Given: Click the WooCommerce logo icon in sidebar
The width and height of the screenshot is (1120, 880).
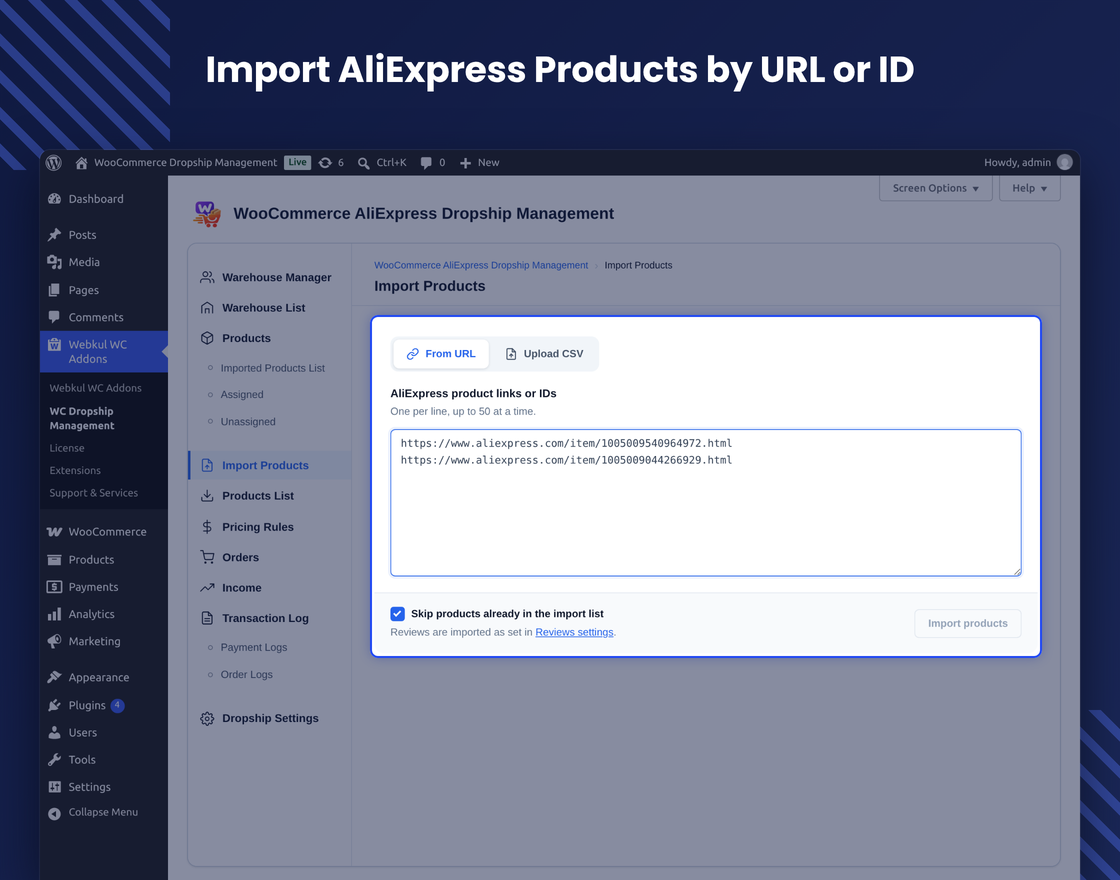Looking at the screenshot, I should (x=54, y=531).
